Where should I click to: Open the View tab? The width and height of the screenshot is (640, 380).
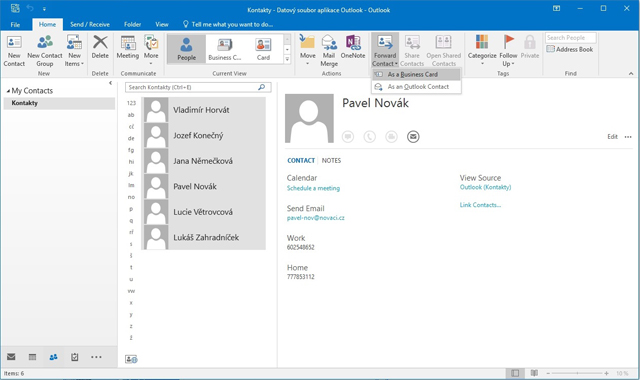pos(162,24)
